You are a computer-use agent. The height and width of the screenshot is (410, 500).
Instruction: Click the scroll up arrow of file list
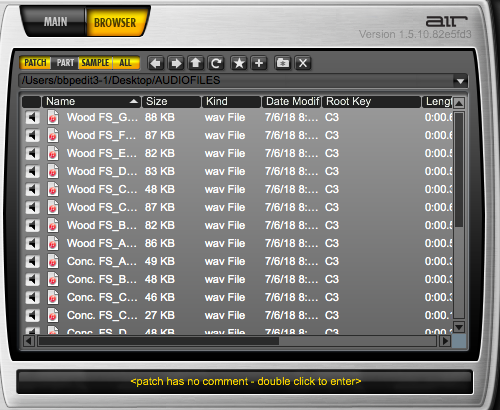point(459,103)
